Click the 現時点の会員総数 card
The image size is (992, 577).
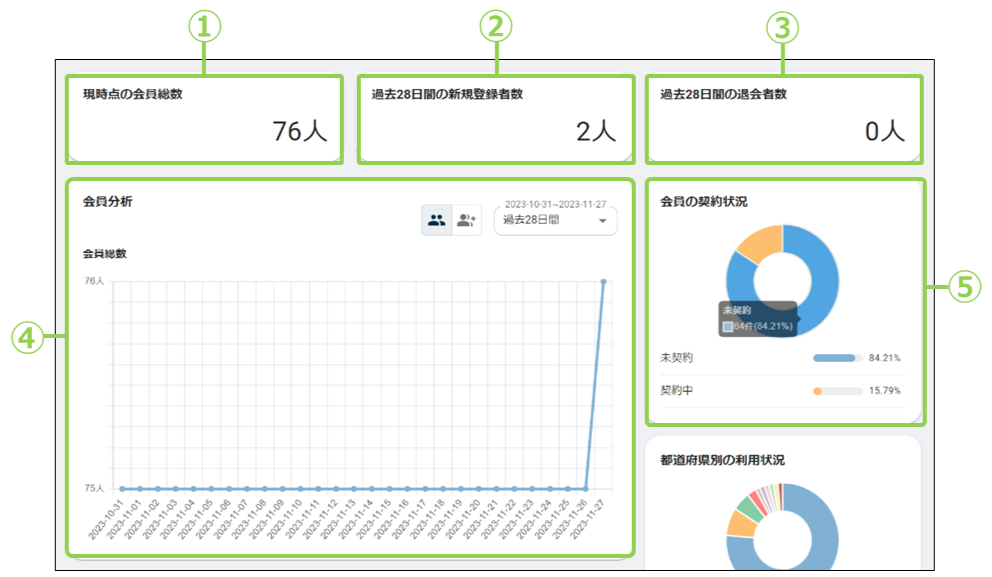(x=204, y=119)
